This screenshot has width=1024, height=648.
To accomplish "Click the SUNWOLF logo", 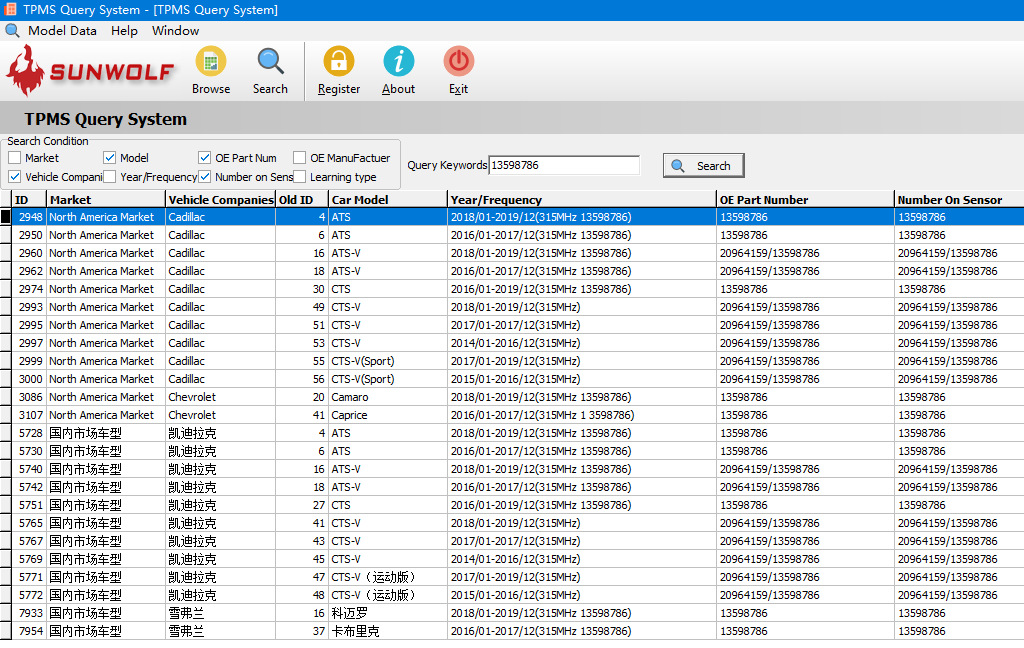I will pos(90,70).
